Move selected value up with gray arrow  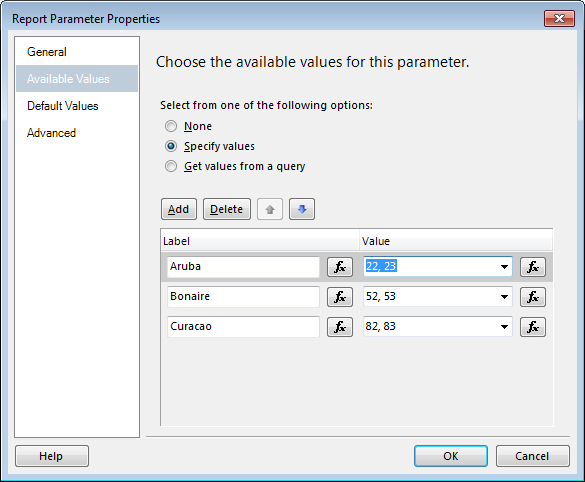(270, 209)
